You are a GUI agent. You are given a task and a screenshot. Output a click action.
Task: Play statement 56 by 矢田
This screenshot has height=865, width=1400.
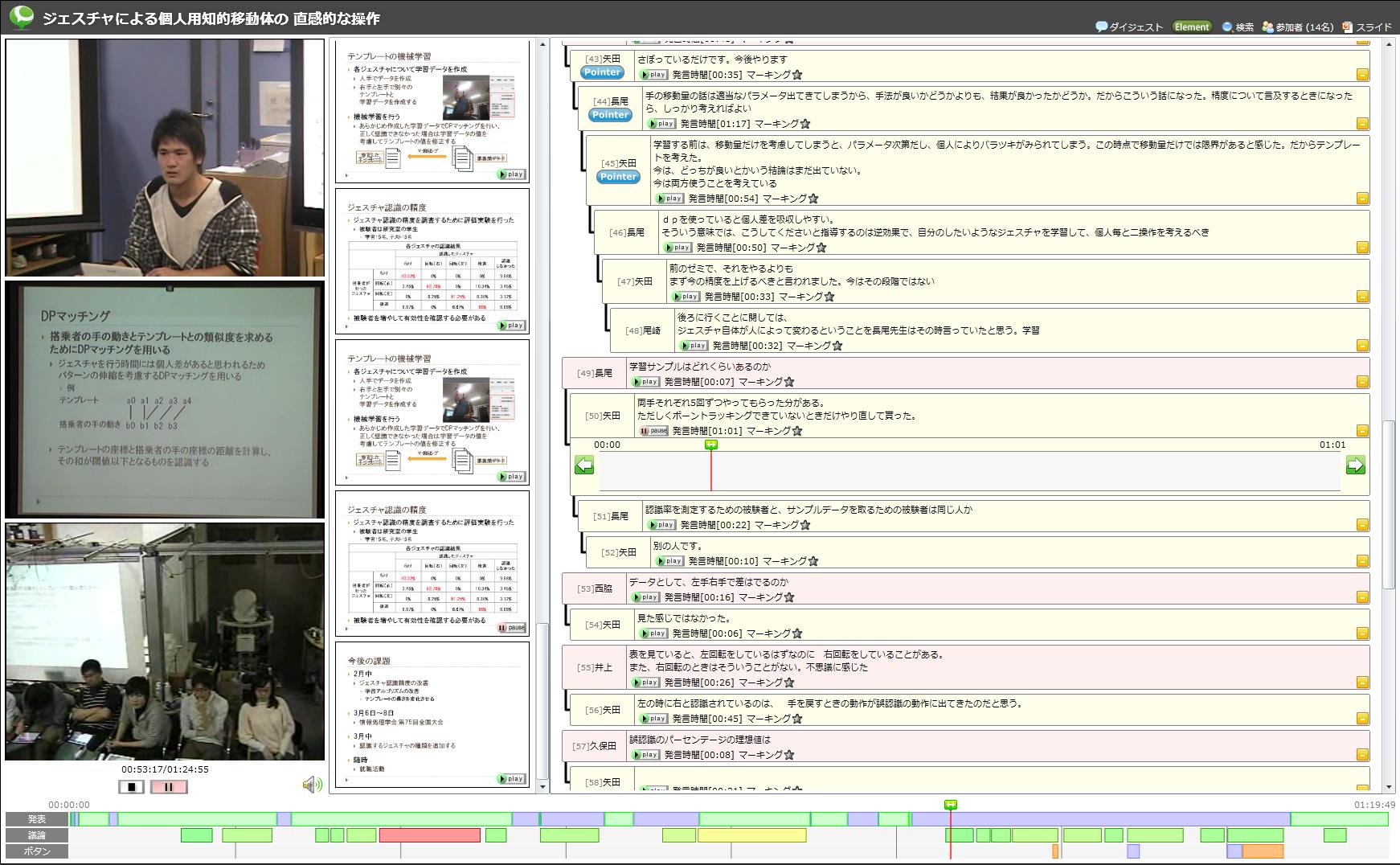click(653, 719)
